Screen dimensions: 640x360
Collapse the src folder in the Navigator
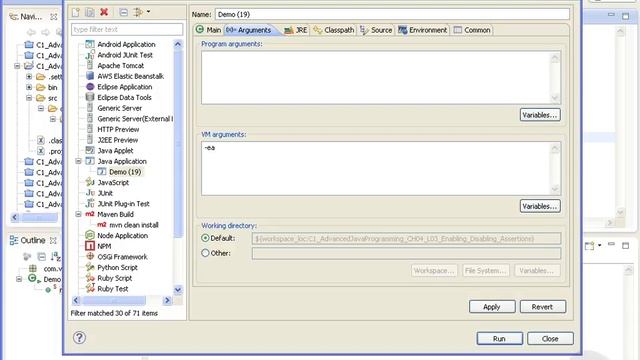[x=29, y=98]
